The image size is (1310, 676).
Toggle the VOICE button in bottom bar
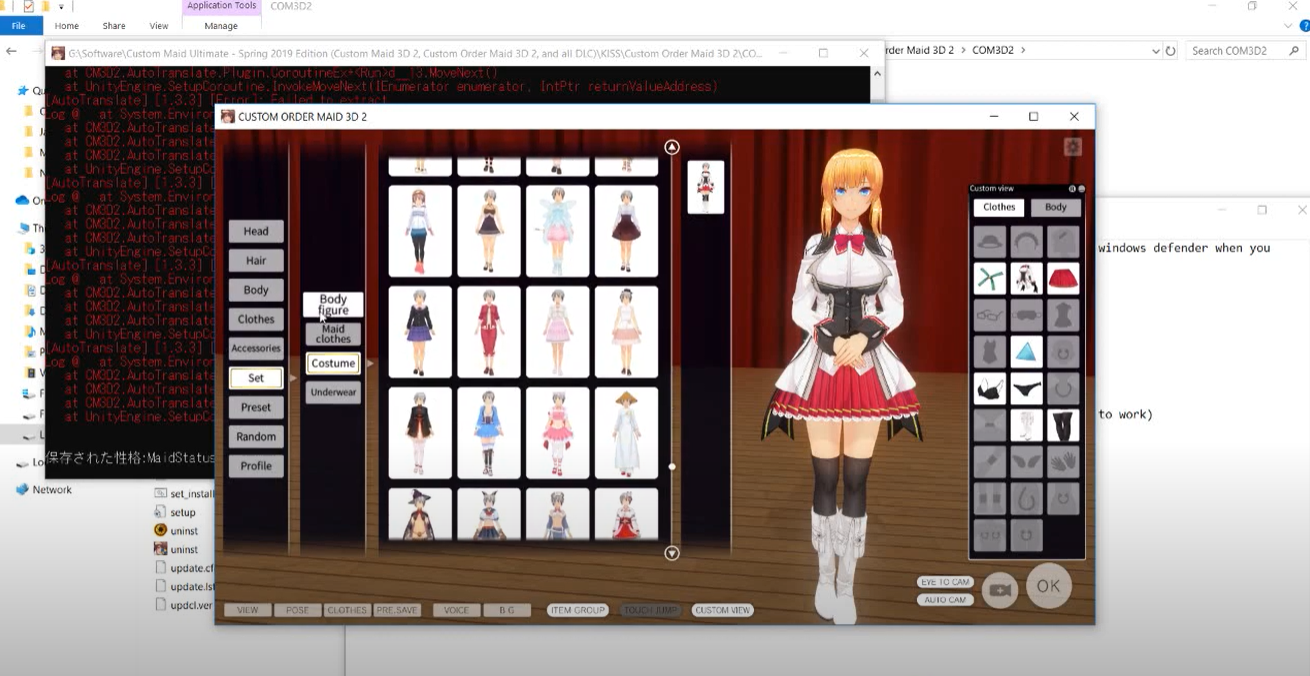(456, 610)
